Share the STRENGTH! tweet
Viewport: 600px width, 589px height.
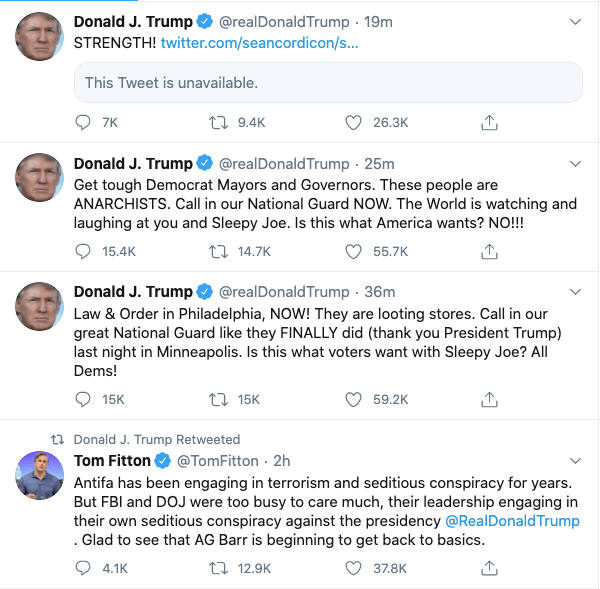click(x=489, y=122)
